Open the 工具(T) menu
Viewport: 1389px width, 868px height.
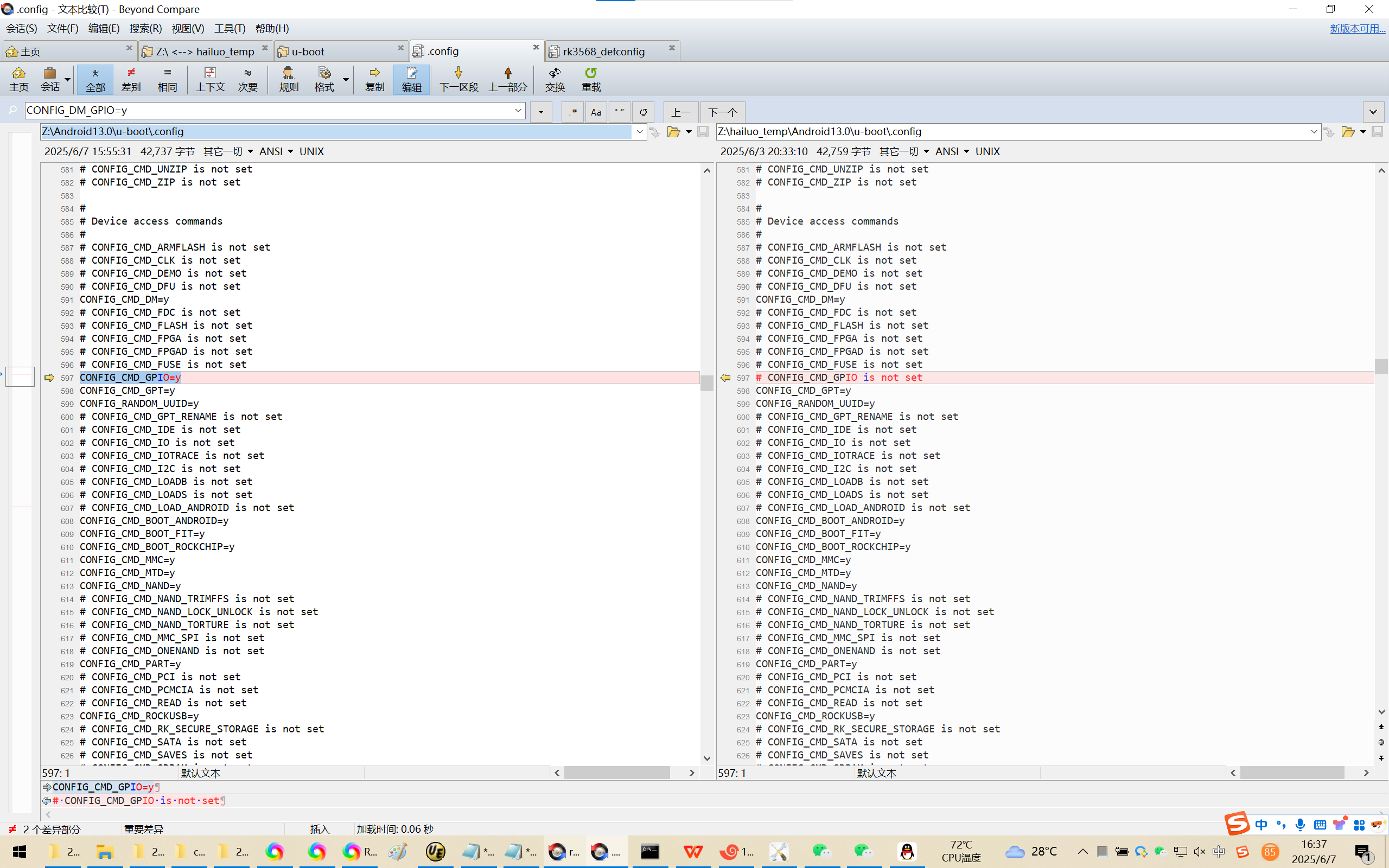click(230, 28)
